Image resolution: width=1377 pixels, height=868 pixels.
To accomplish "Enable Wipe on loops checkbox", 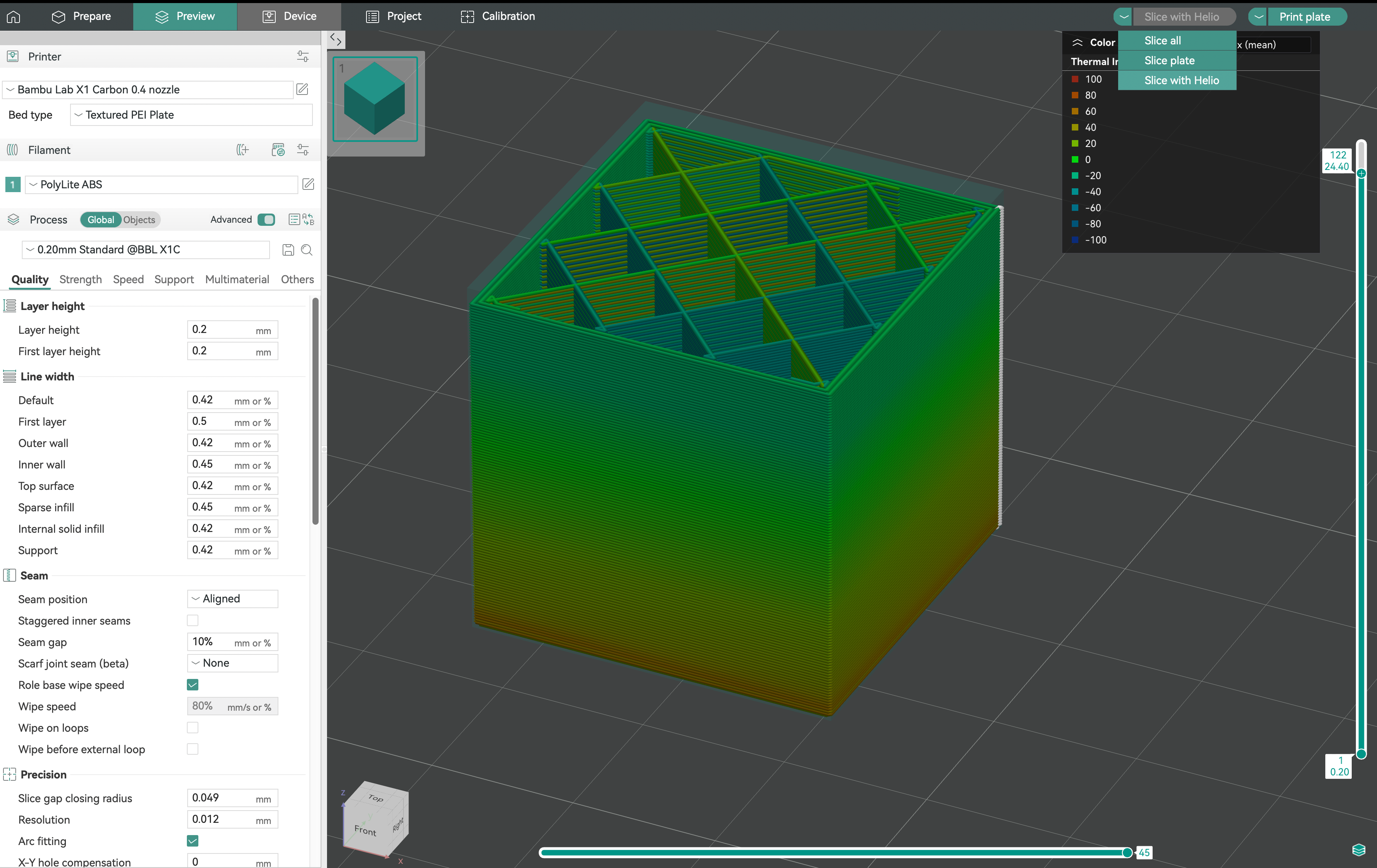I will pyautogui.click(x=193, y=728).
